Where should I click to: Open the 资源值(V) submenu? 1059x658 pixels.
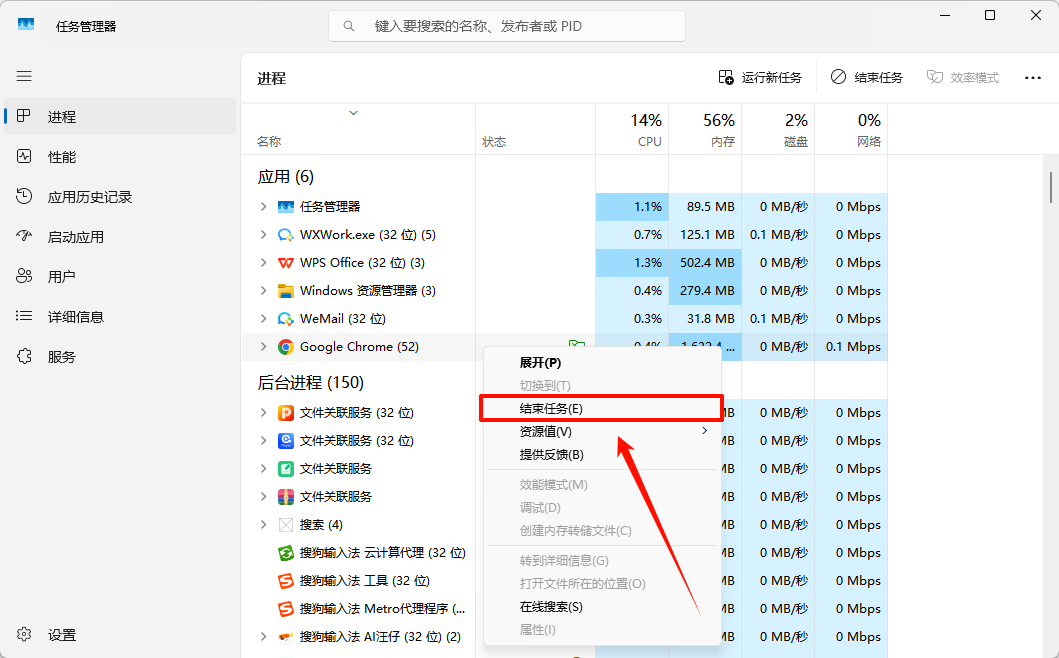[600, 432]
